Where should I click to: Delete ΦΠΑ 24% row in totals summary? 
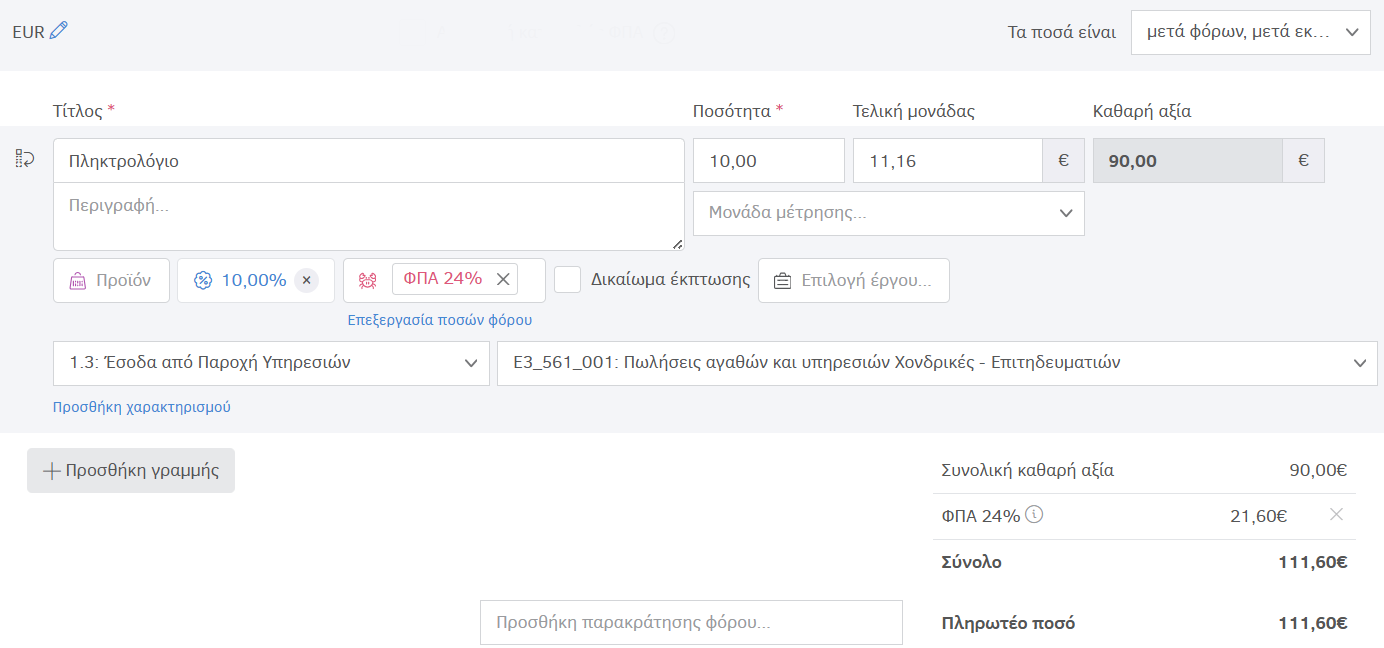point(1336,514)
